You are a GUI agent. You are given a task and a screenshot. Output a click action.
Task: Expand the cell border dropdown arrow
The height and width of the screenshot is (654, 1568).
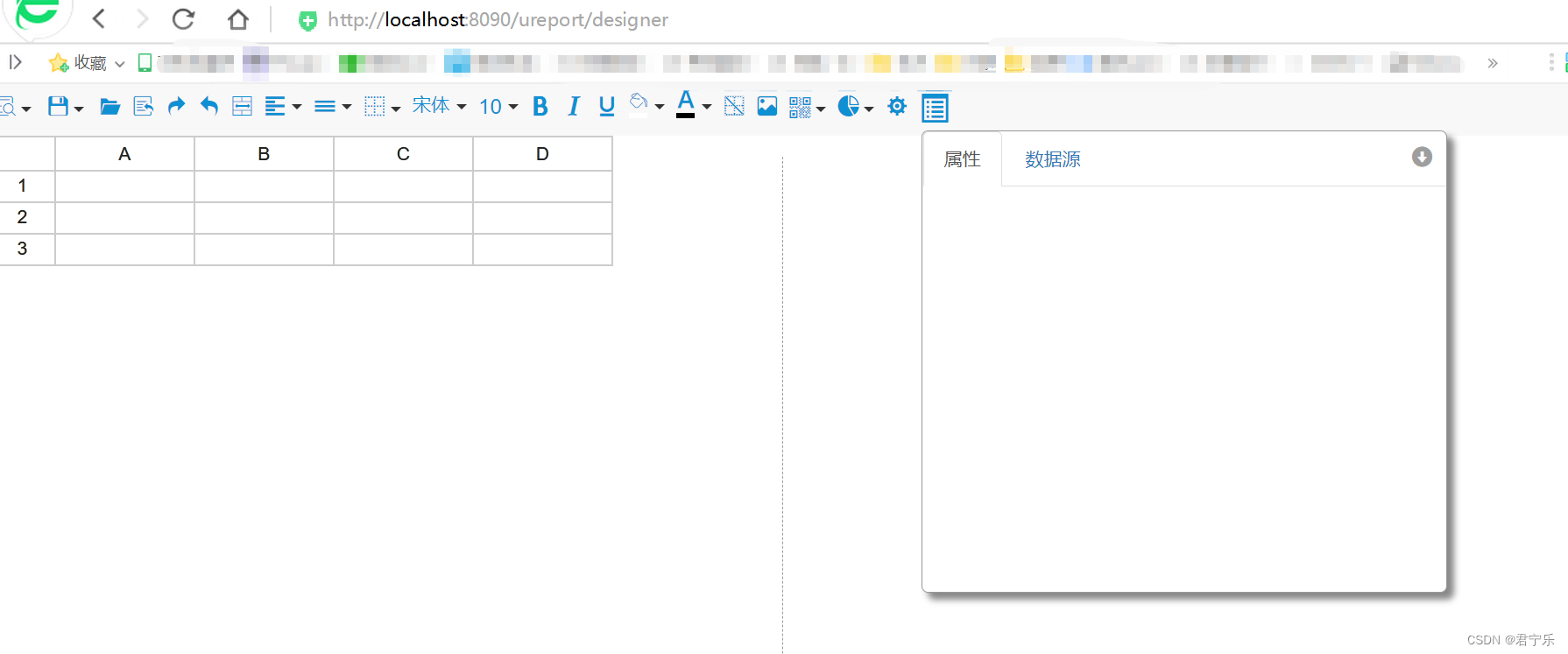coord(396,109)
